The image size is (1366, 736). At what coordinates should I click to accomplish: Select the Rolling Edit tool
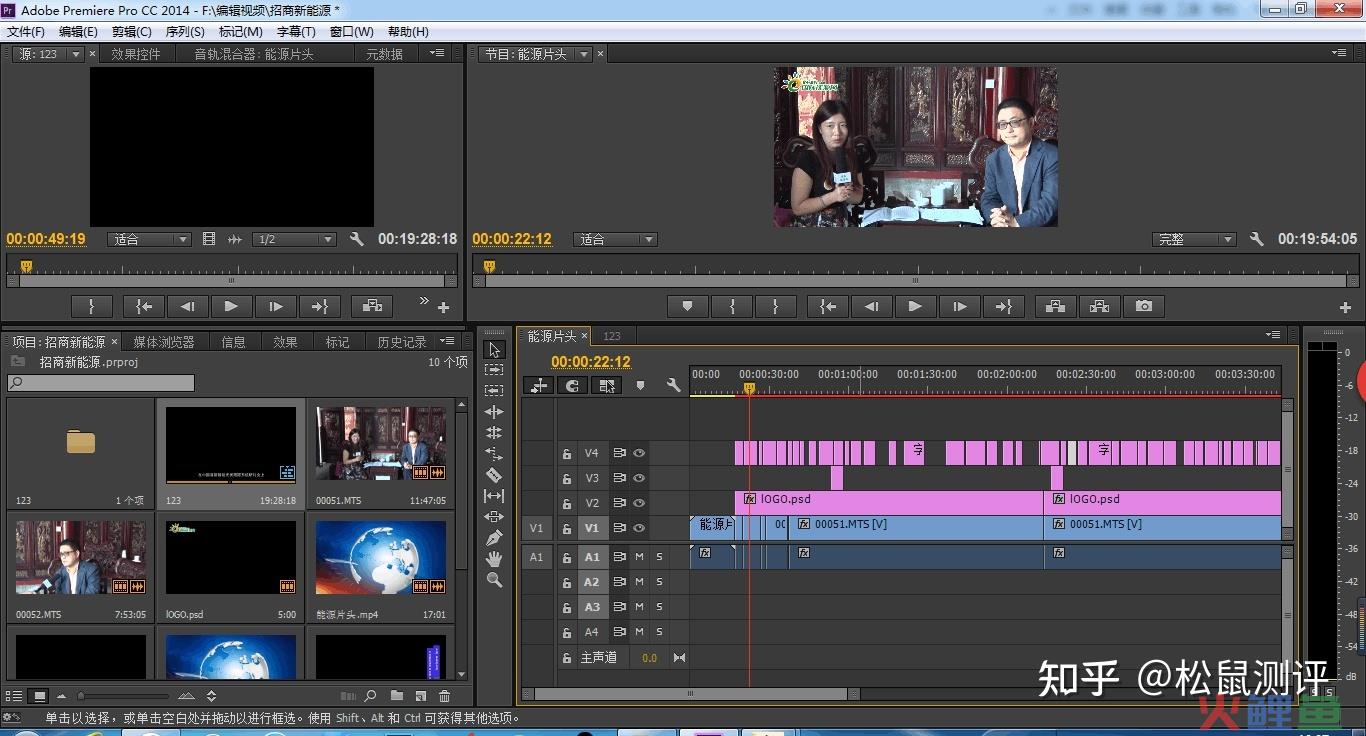pyautogui.click(x=494, y=433)
